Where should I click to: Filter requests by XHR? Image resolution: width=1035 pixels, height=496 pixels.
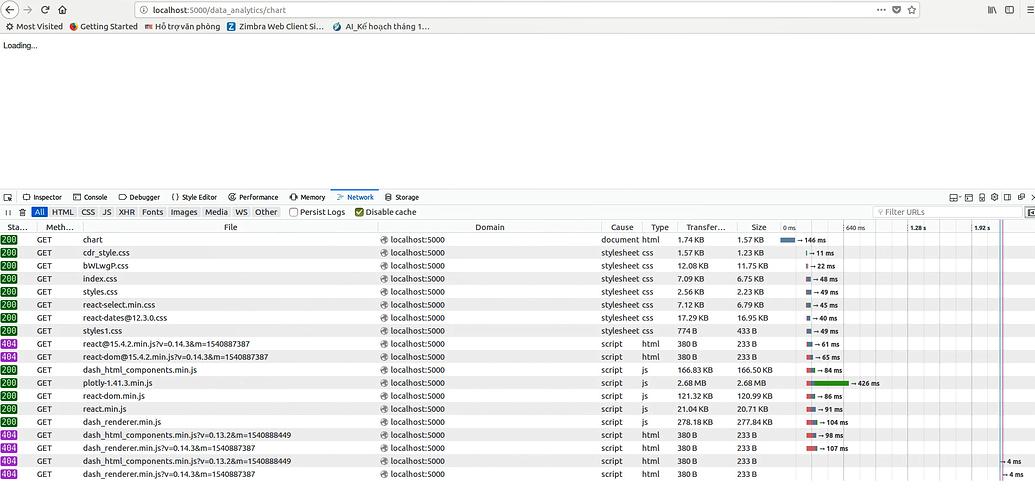(126, 213)
